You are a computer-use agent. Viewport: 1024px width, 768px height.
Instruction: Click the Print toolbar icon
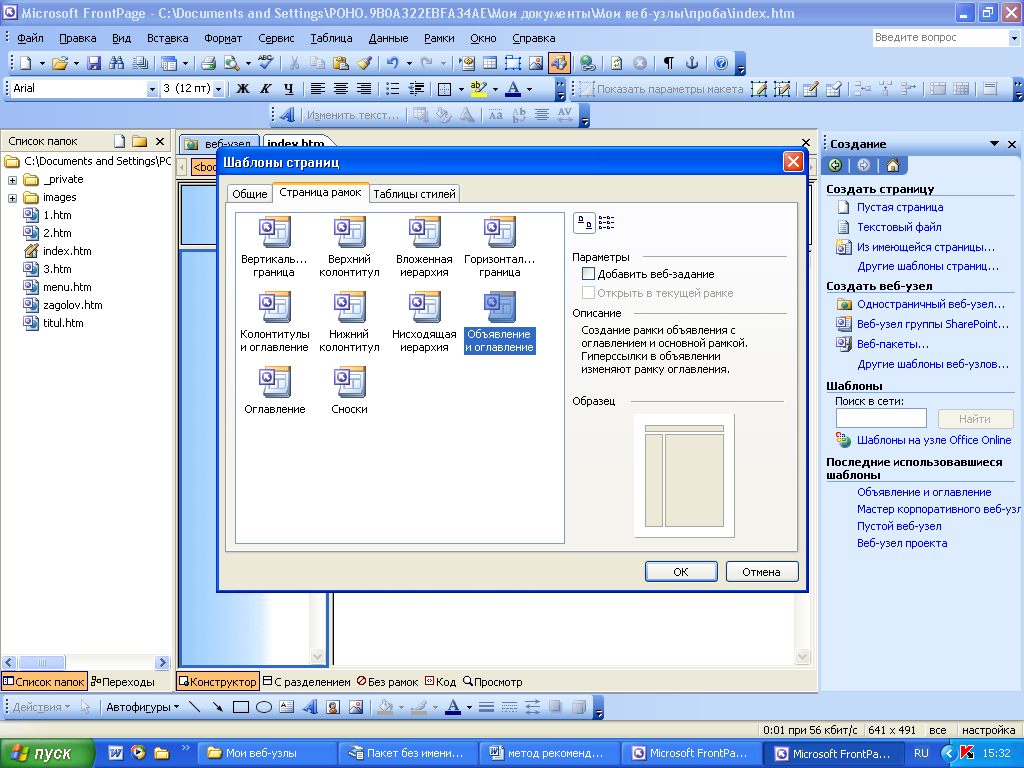pos(208,63)
